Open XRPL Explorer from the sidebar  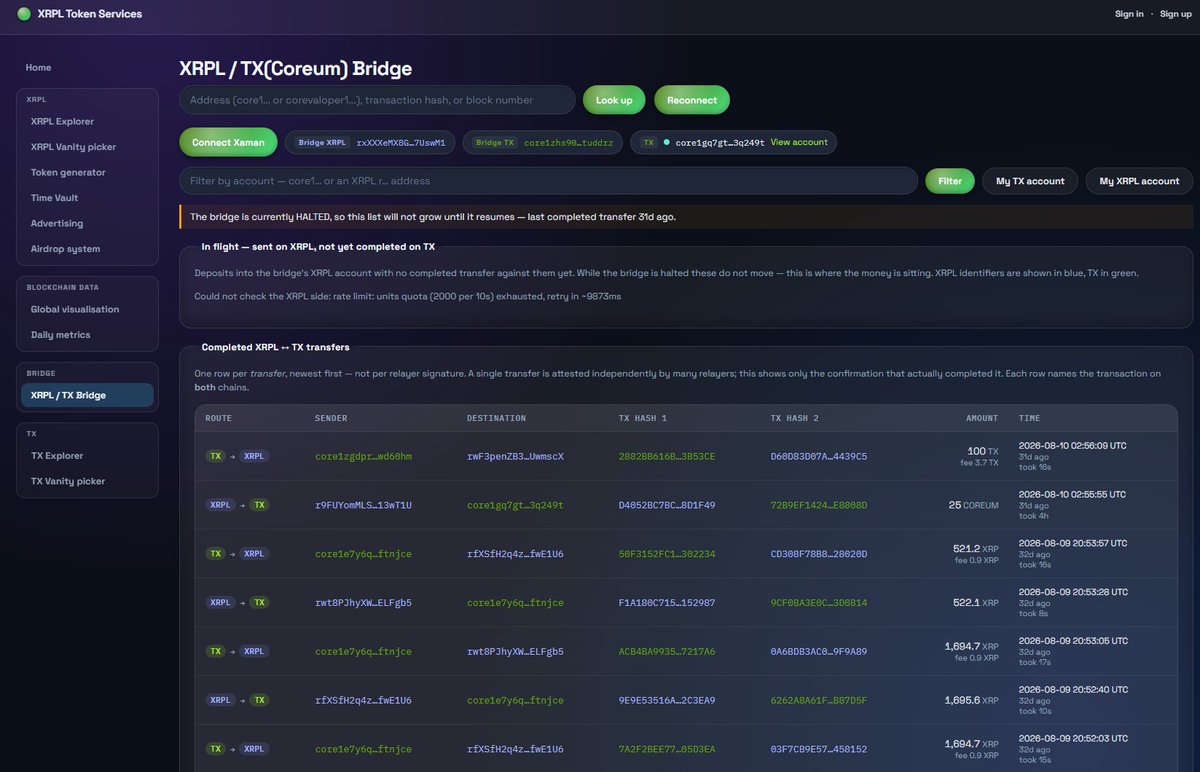62,122
